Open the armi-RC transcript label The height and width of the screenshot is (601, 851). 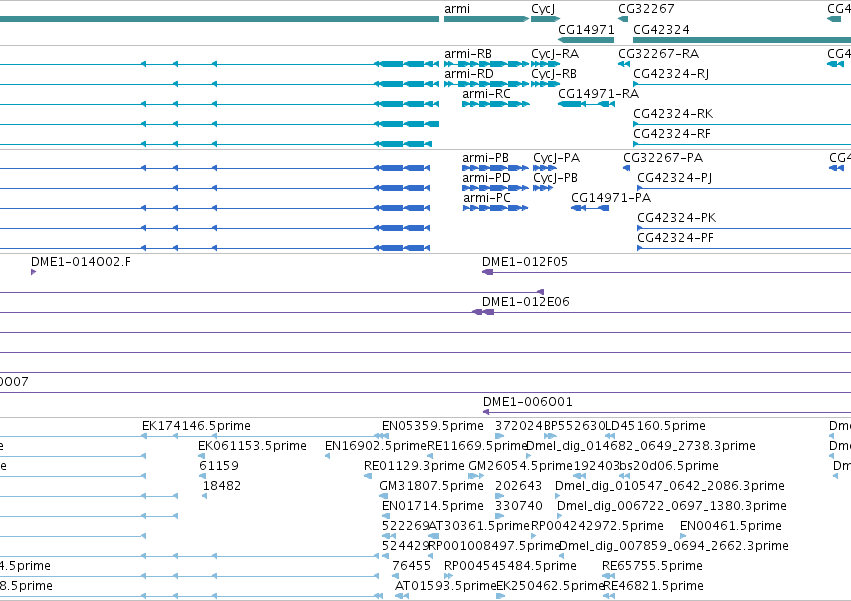tap(486, 94)
